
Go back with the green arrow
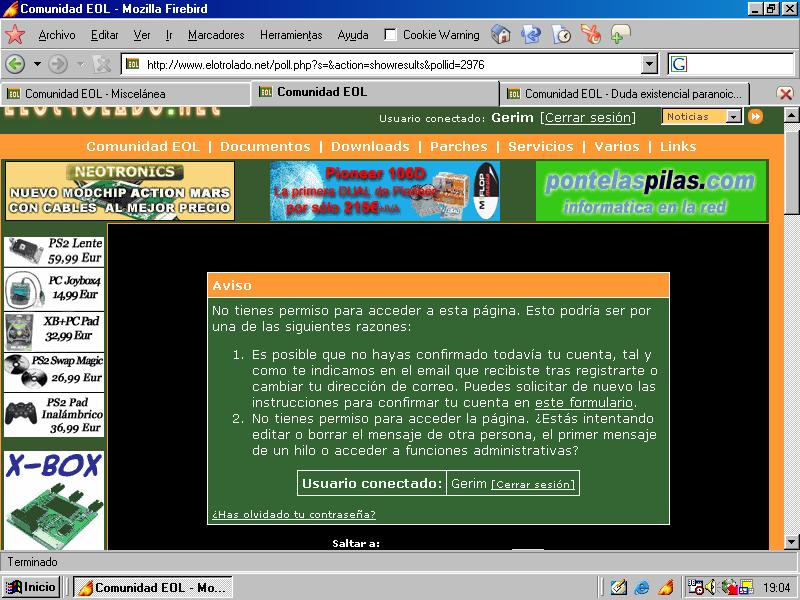pyautogui.click(x=15, y=64)
